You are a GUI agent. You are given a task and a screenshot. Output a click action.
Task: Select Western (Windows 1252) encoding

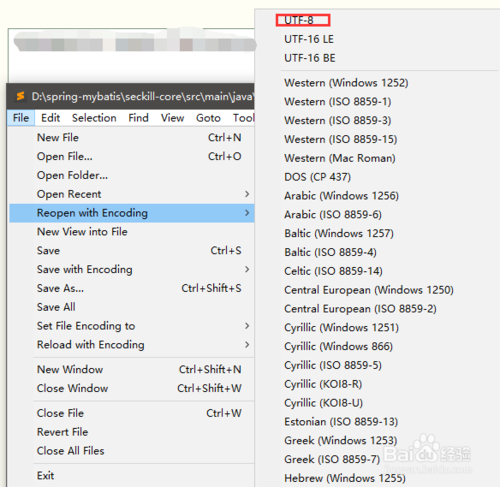[x=346, y=83]
